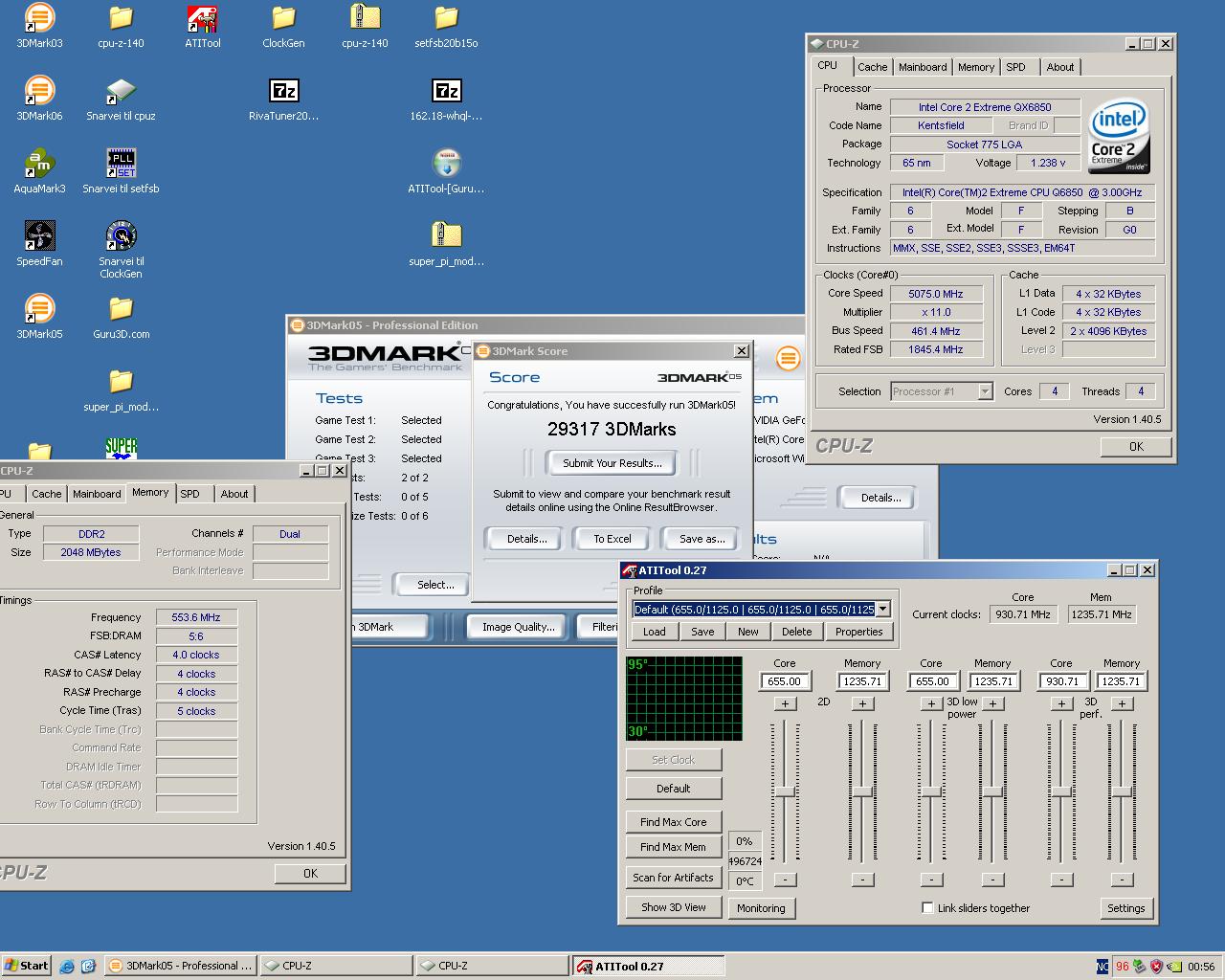This screenshot has height=980, width=1225.
Task: Click Show 3D View button
Action: (x=673, y=907)
